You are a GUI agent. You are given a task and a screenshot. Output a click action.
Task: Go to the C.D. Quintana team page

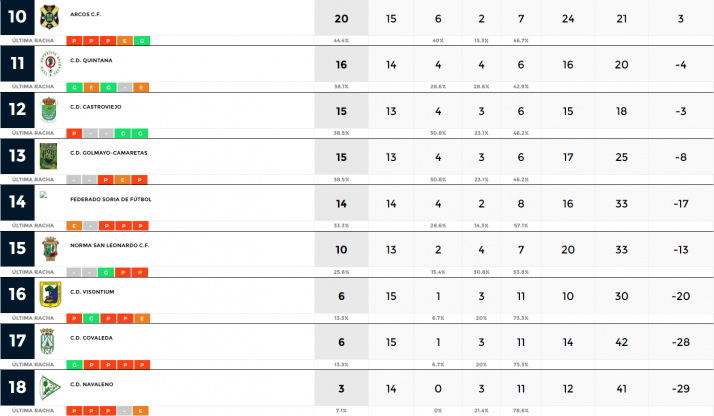[91, 60]
